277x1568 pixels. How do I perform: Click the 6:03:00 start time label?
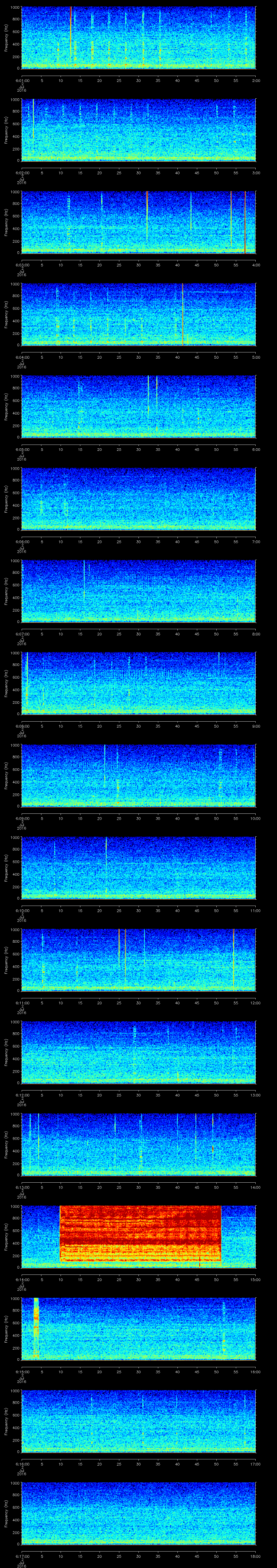pos(22,265)
